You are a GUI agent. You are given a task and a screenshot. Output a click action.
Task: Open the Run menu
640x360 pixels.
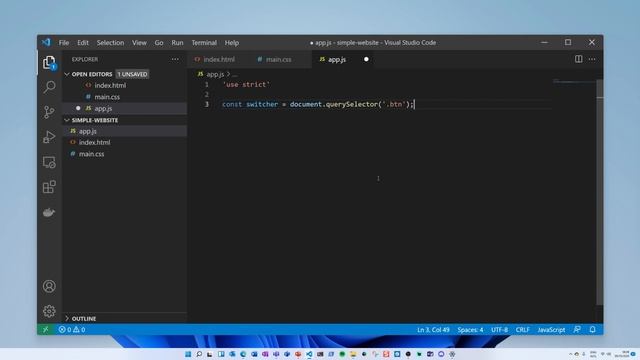[177, 42]
